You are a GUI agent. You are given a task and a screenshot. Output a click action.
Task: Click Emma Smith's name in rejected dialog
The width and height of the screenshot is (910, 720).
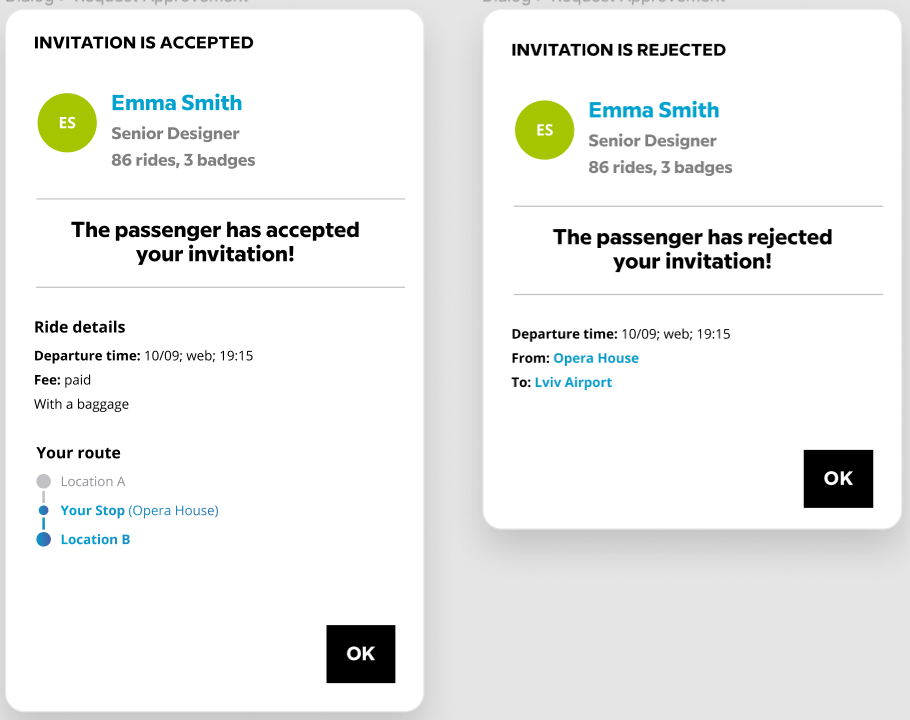click(x=653, y=110)
